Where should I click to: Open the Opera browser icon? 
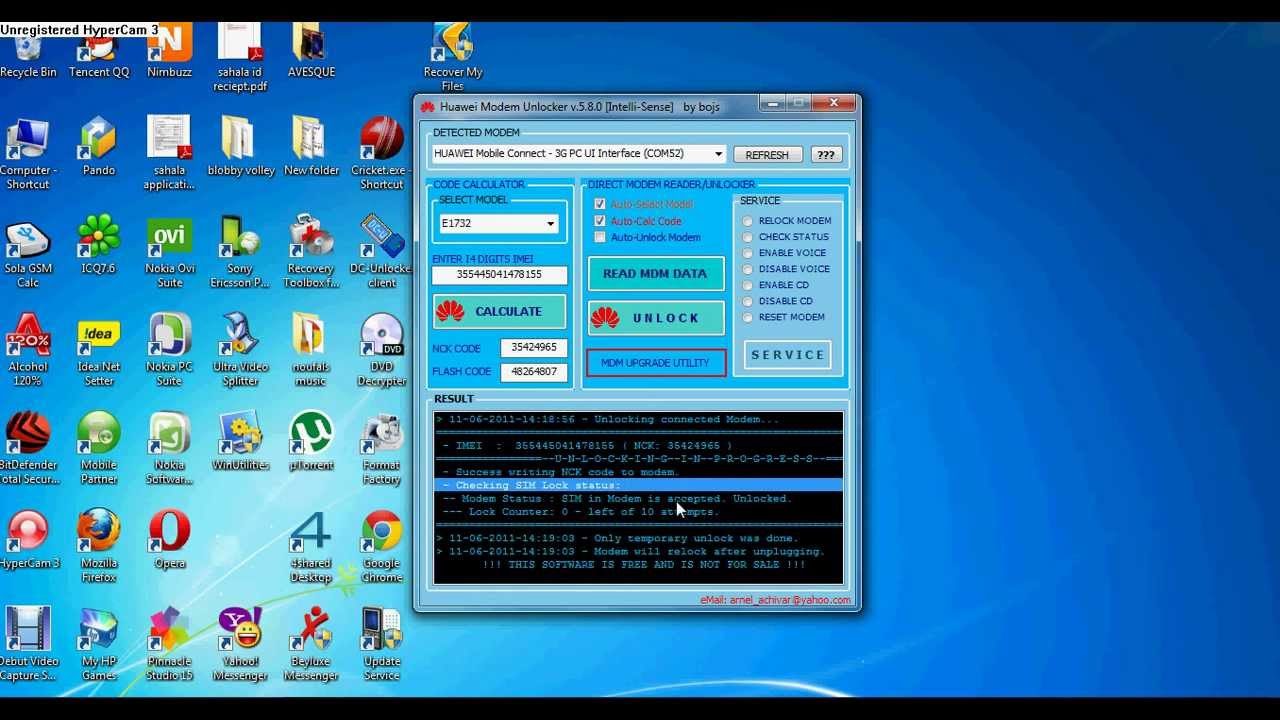(x=170, y=539)
